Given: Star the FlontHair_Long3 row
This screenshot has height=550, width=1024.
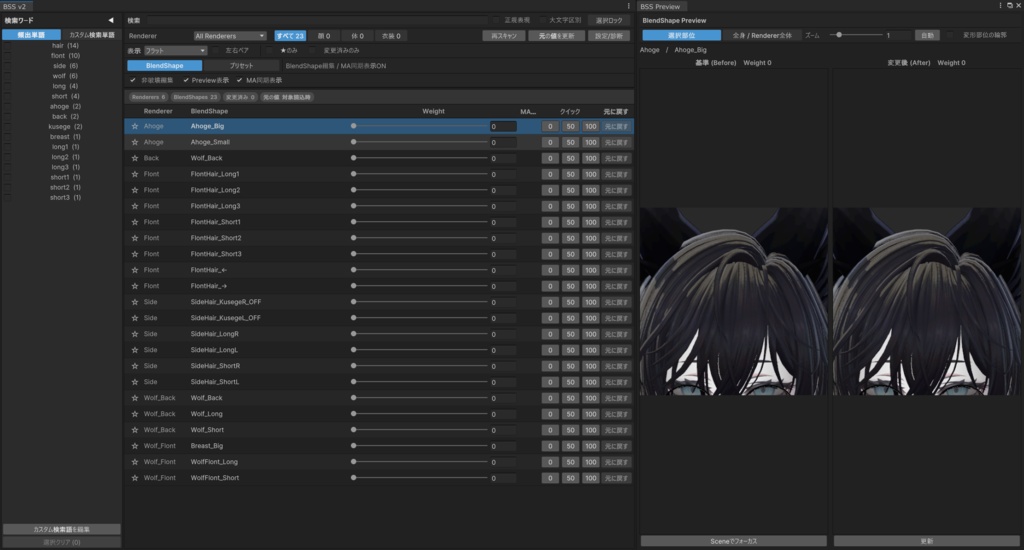Looking at the screenshot, I should (135, 206).
